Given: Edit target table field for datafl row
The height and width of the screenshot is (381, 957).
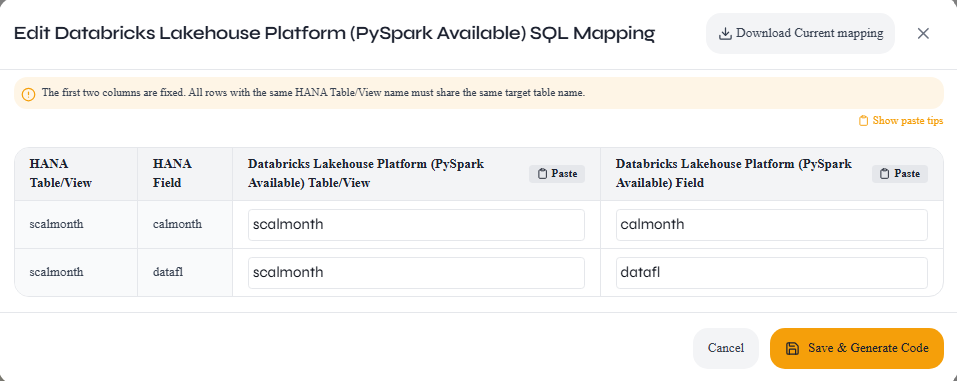Looking at the screenshot, I should click(416, 272).
